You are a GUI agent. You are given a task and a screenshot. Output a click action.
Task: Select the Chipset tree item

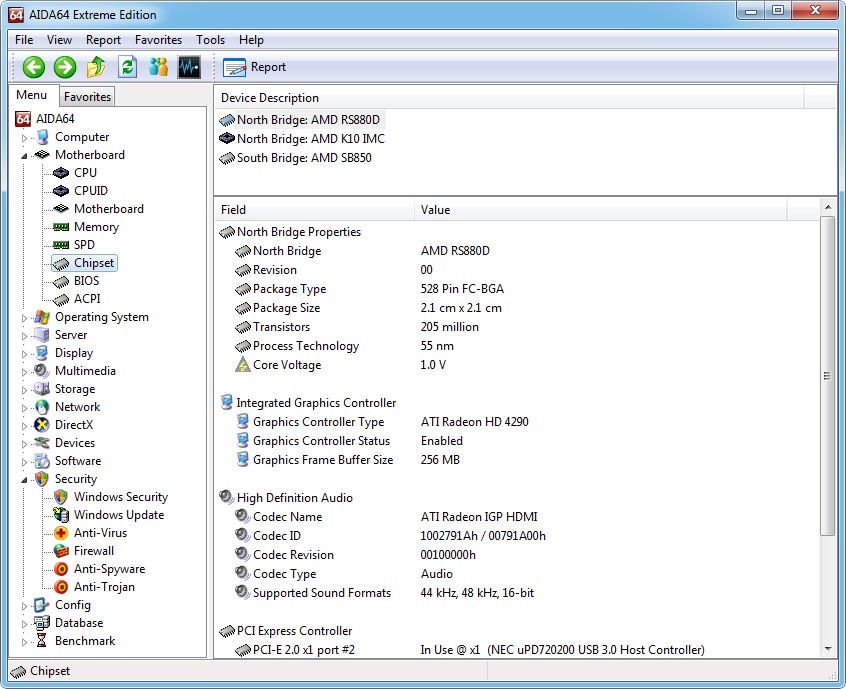coord(84,263)
